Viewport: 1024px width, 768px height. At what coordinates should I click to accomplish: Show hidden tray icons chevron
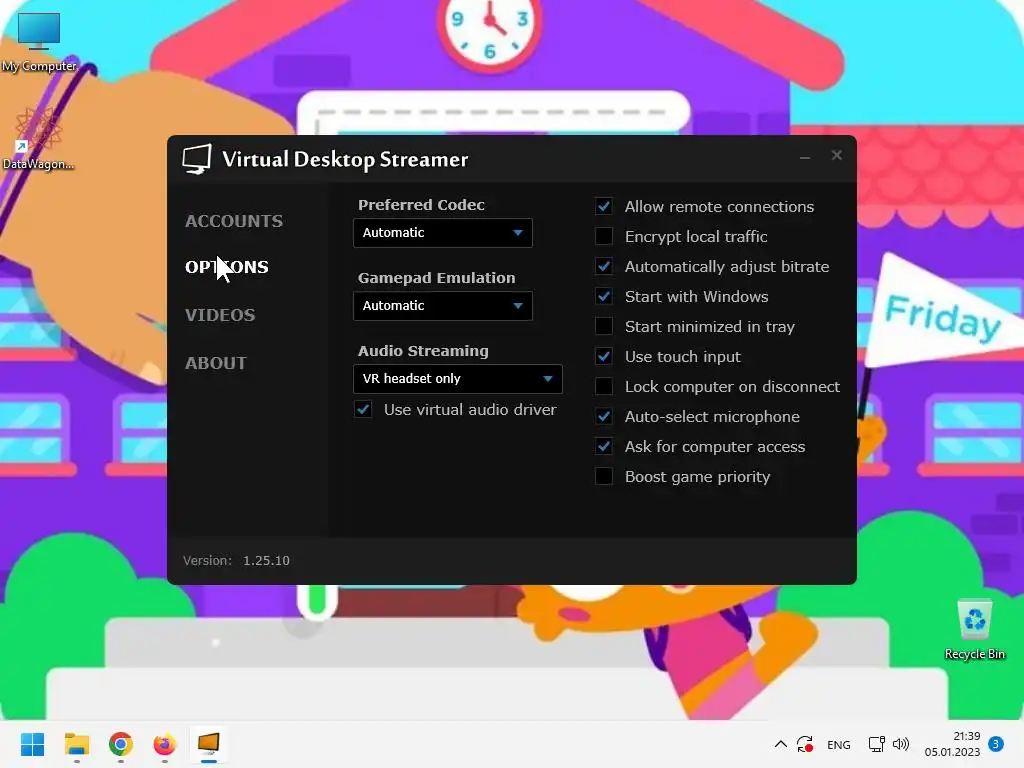780,744
